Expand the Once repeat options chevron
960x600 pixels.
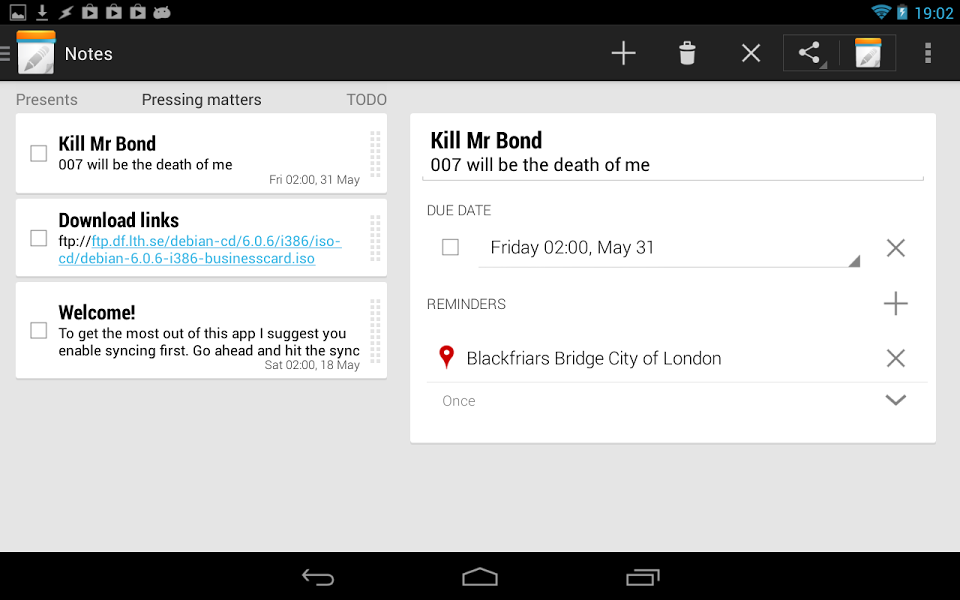point(896,400)
